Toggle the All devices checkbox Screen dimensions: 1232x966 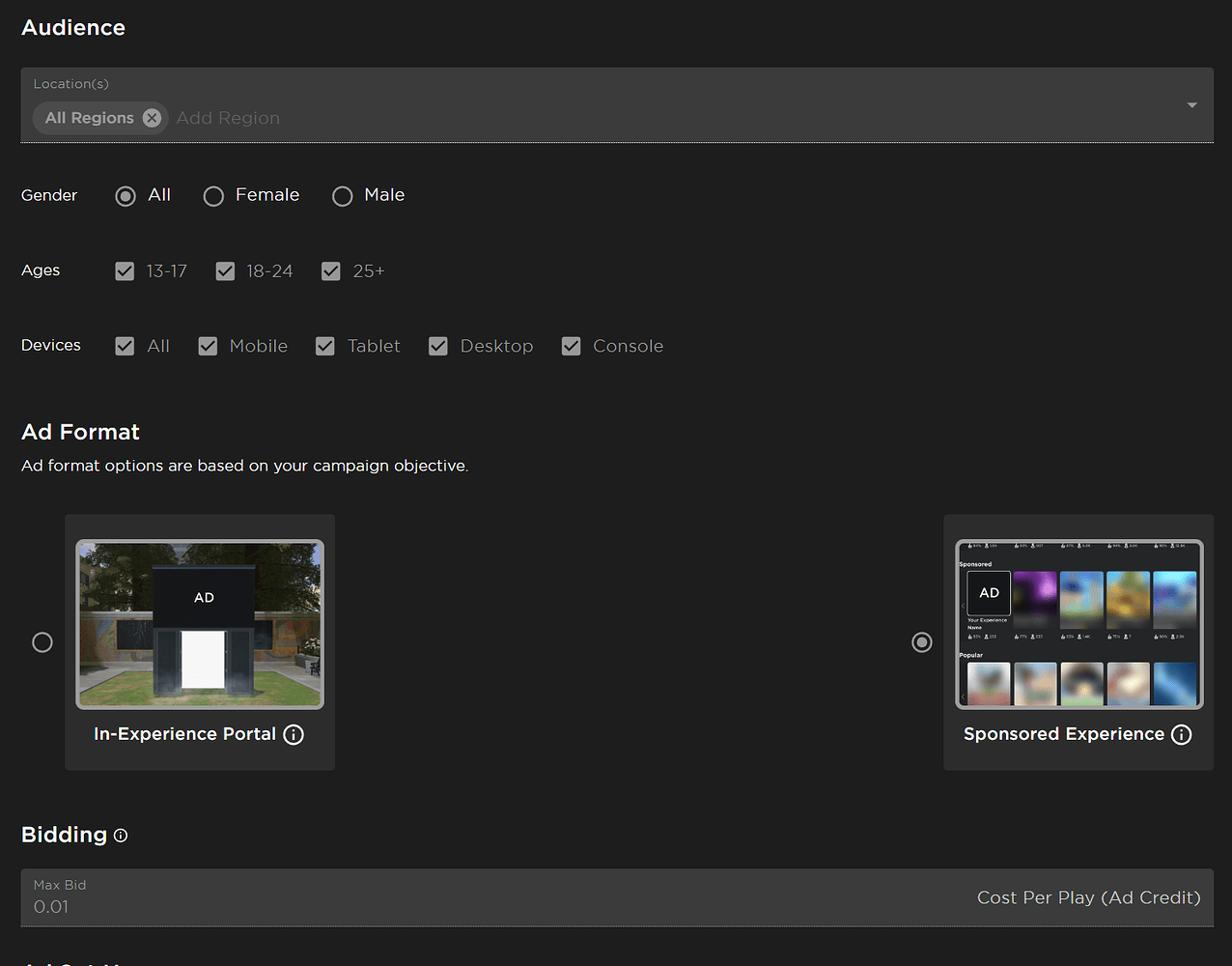pyautogui.click(x=125, y=346)
